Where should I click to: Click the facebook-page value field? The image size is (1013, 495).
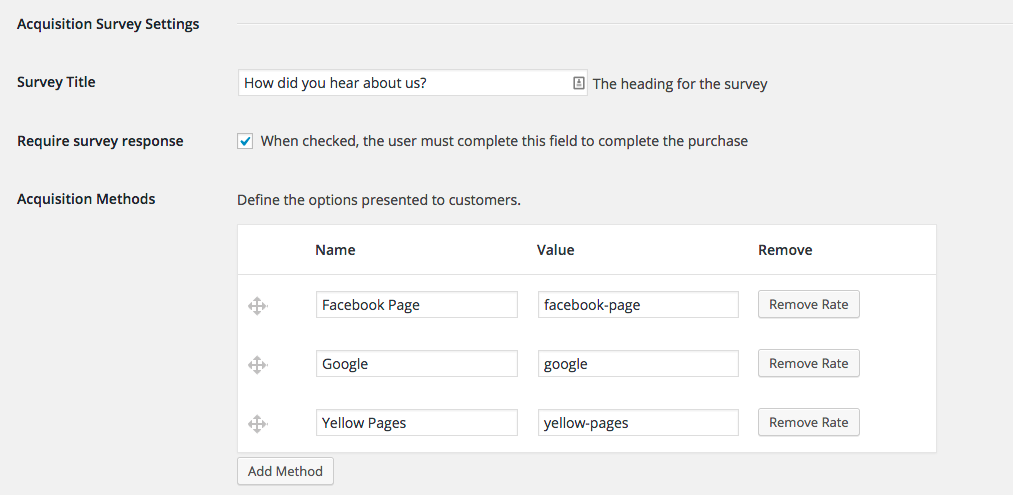(x=637, y=305)
